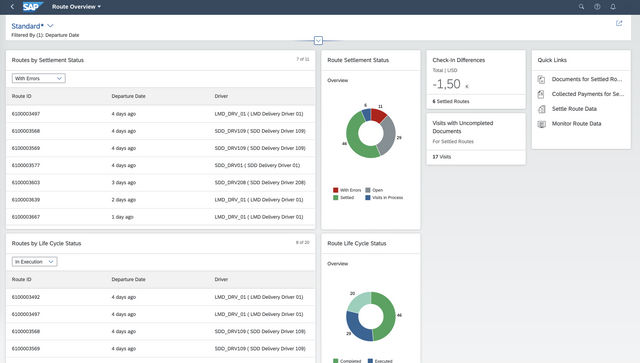
Task: Select Open gray legend swatch
Action: (368, 190)
